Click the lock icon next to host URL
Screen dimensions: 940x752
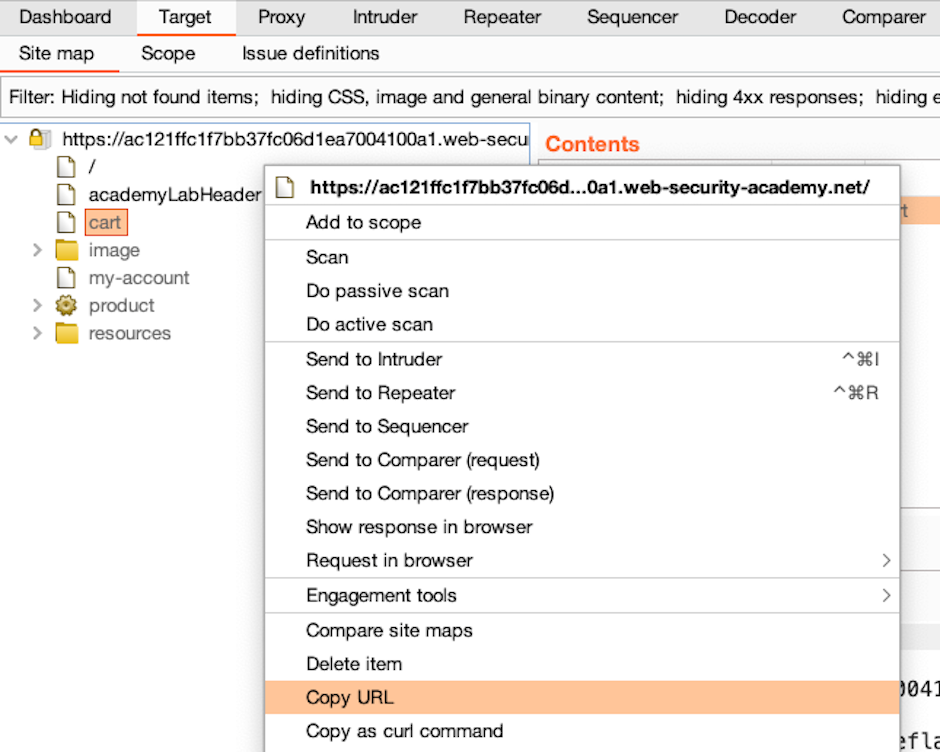click(x=38, y=139)
